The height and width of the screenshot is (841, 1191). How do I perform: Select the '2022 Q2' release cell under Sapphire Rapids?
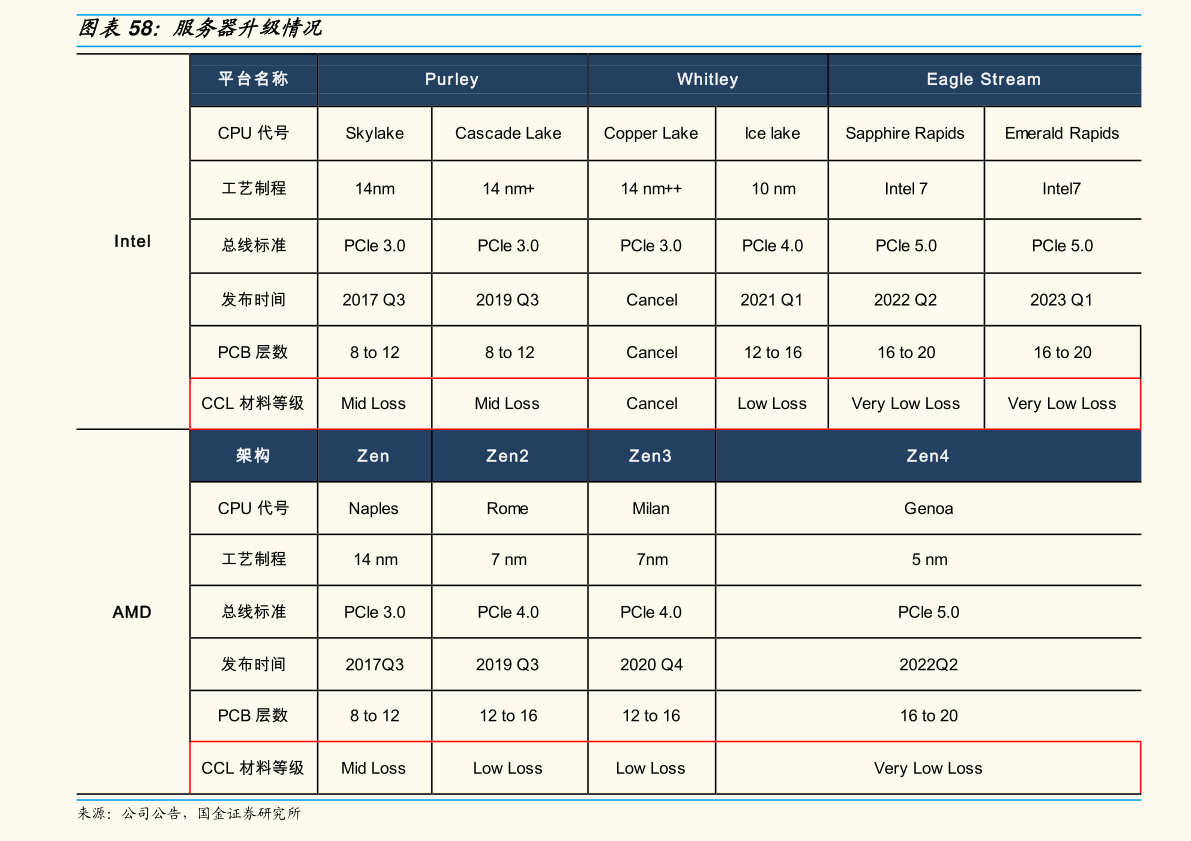[x=905, y=300]
